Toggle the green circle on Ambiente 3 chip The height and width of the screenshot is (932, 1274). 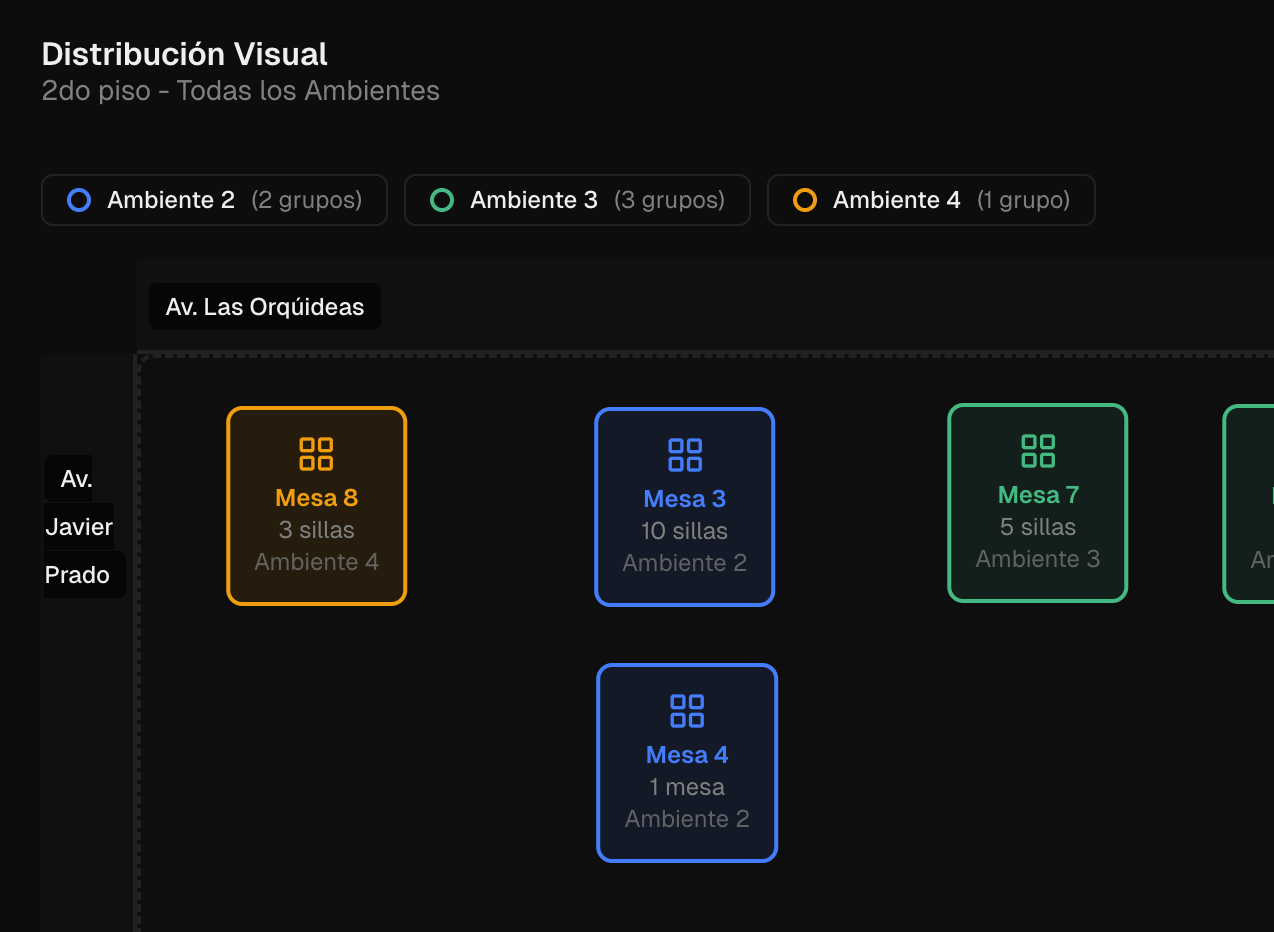442,199
